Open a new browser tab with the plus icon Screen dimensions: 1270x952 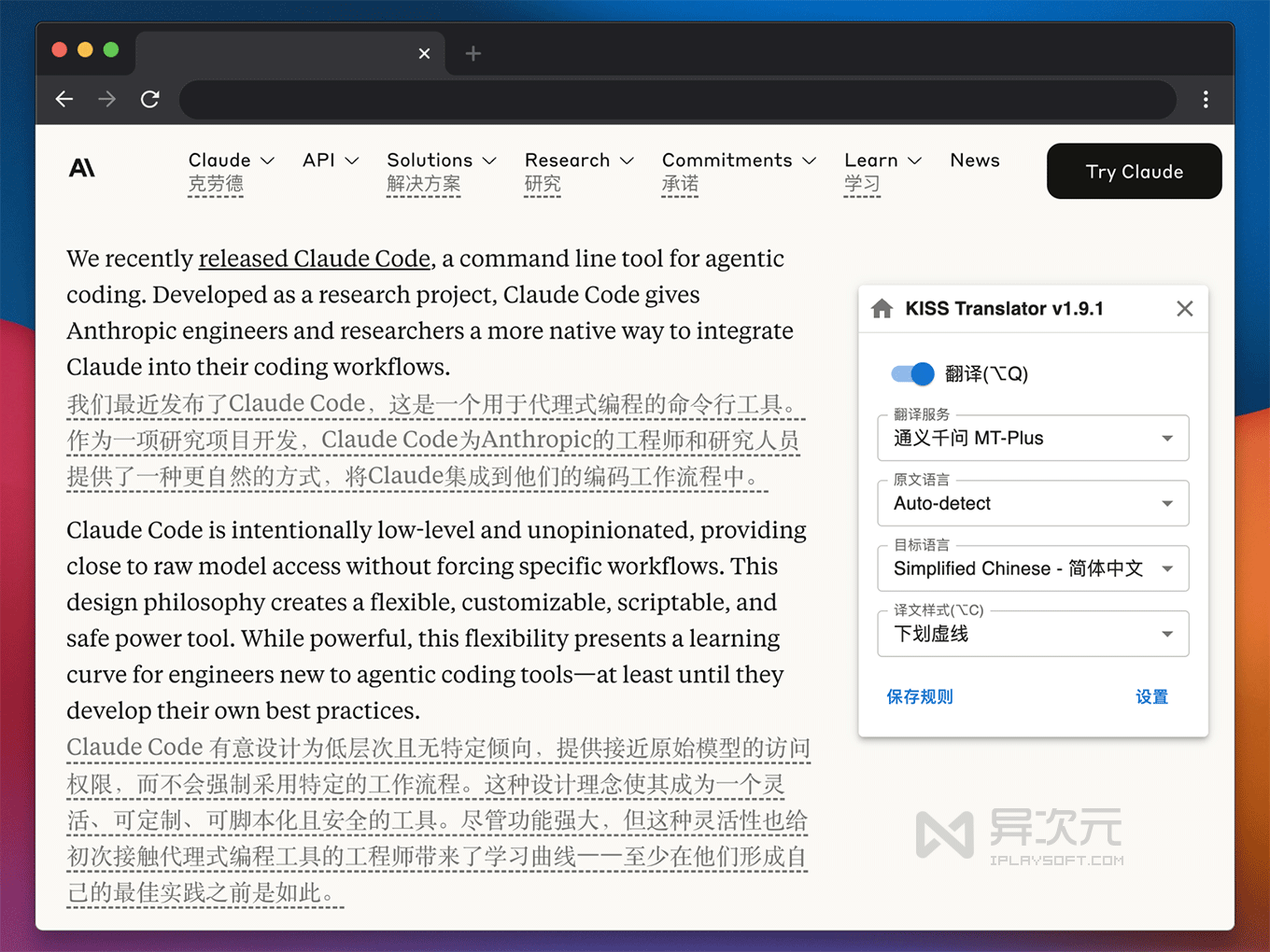coord(473,53)
